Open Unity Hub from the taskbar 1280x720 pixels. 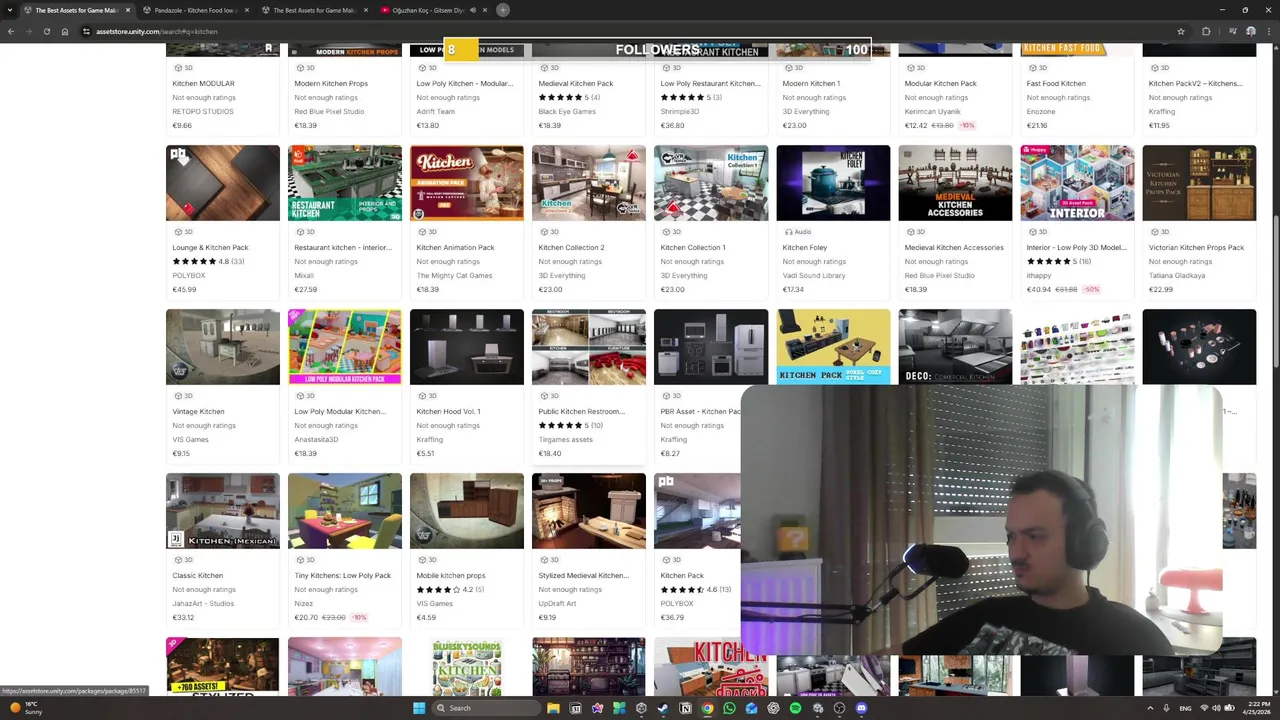coord(641,708)
